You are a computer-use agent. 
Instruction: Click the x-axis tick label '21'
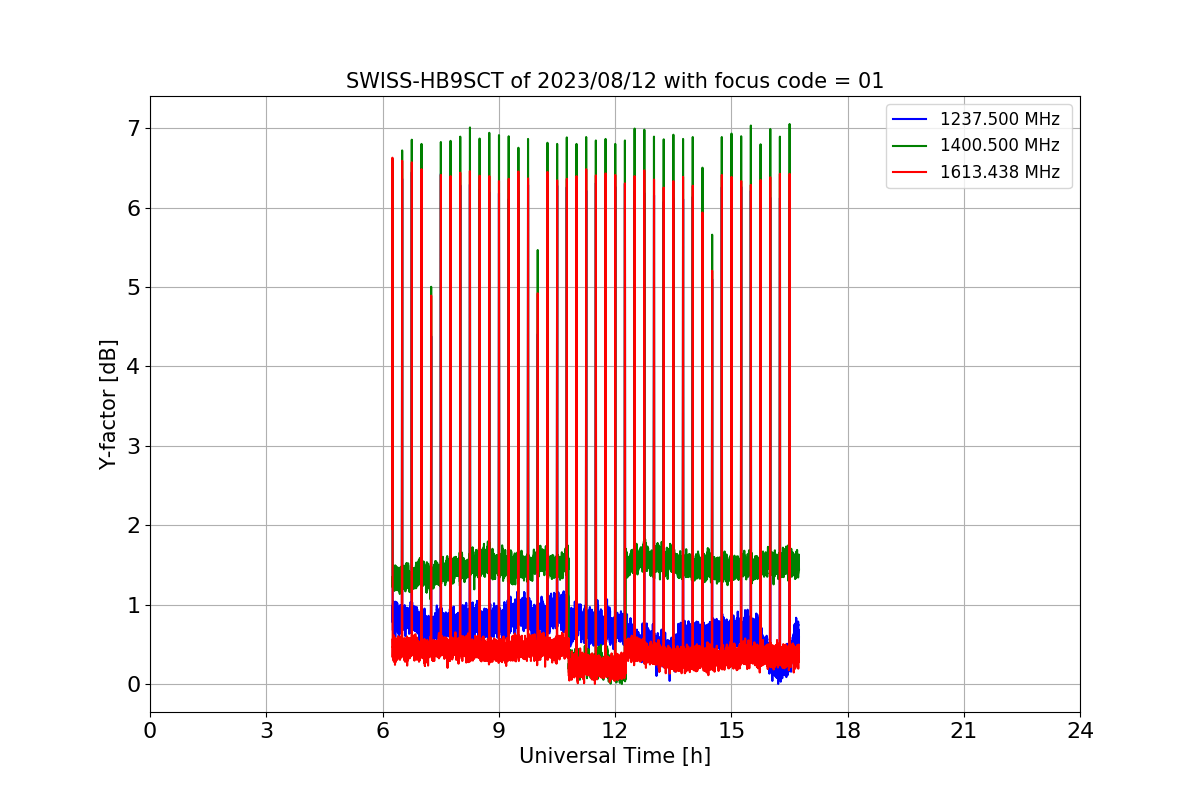(x=964, y=731)
